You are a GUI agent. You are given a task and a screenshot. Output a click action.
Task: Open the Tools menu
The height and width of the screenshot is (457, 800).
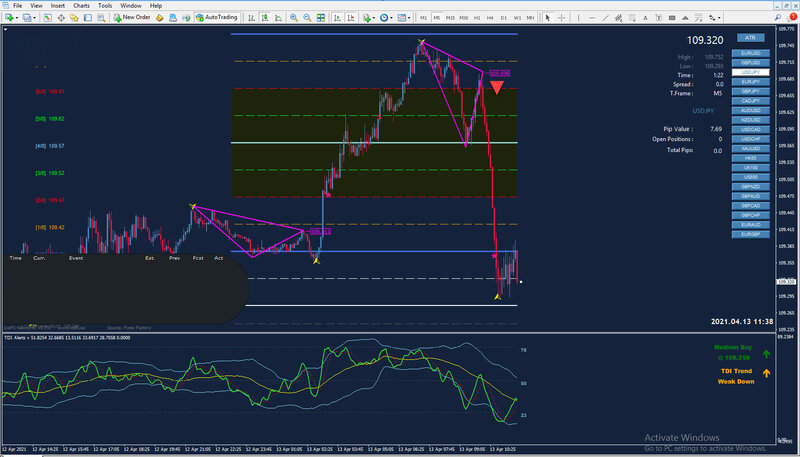[x=105, y=6]
